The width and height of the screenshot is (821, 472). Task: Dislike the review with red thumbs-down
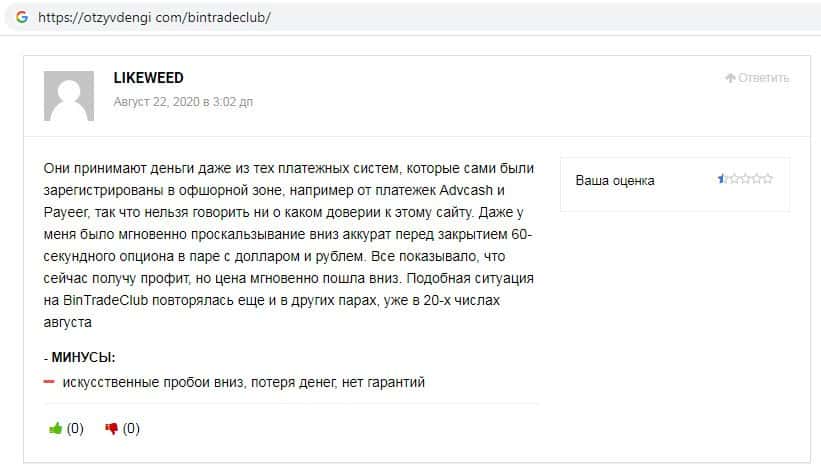point(112,429)
